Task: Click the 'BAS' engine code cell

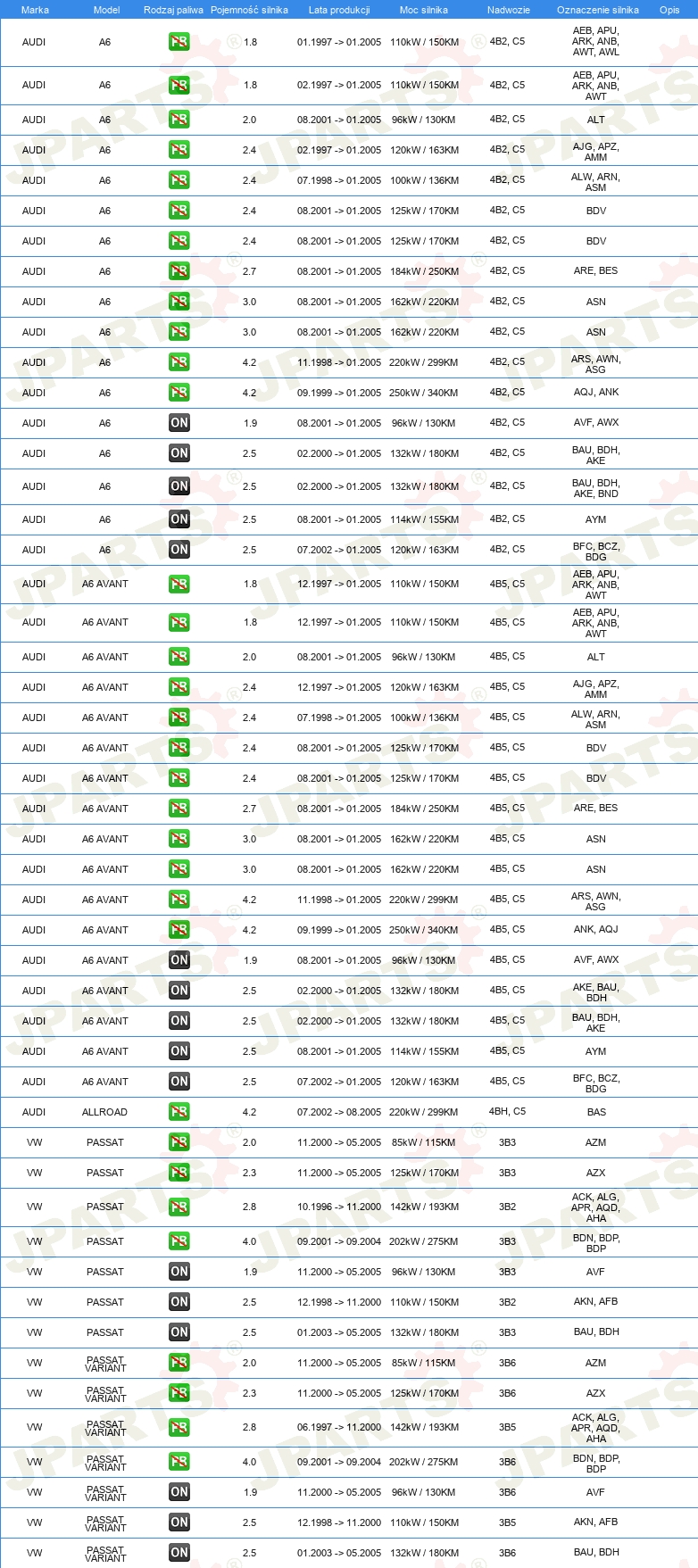Action: pos(596,1112)
